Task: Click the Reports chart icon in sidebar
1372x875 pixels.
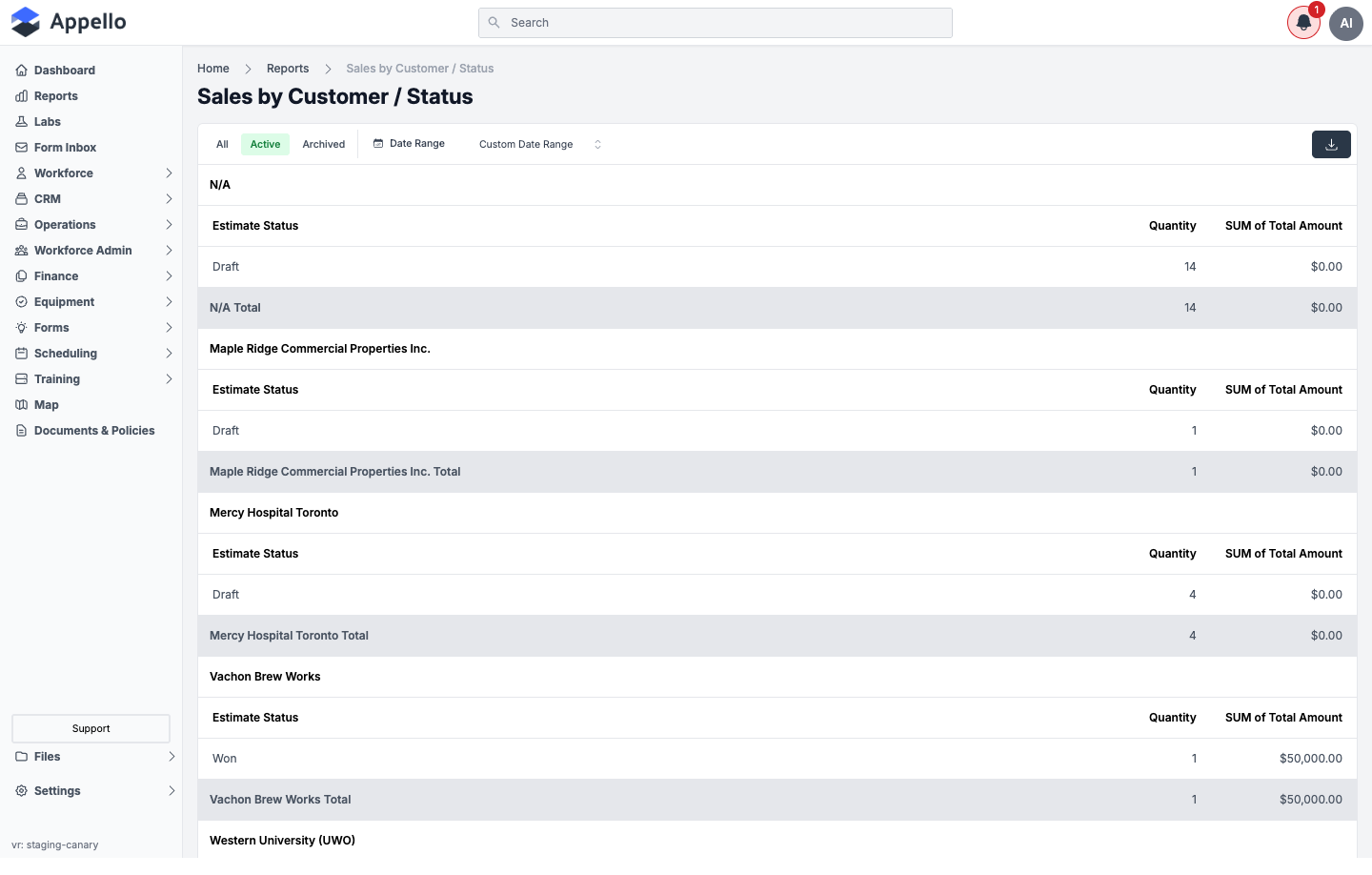Action: 21,96
